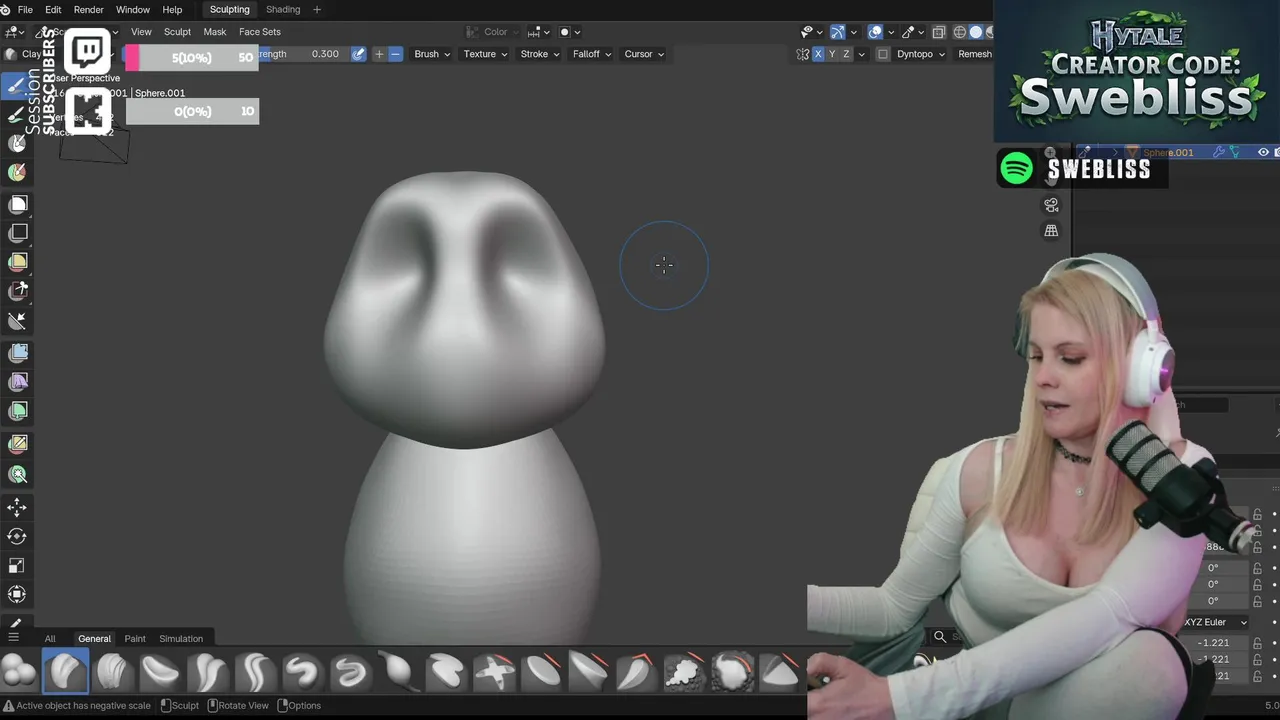Open the XYZ Euler rotation mode dropdown

coord(1215,622)
